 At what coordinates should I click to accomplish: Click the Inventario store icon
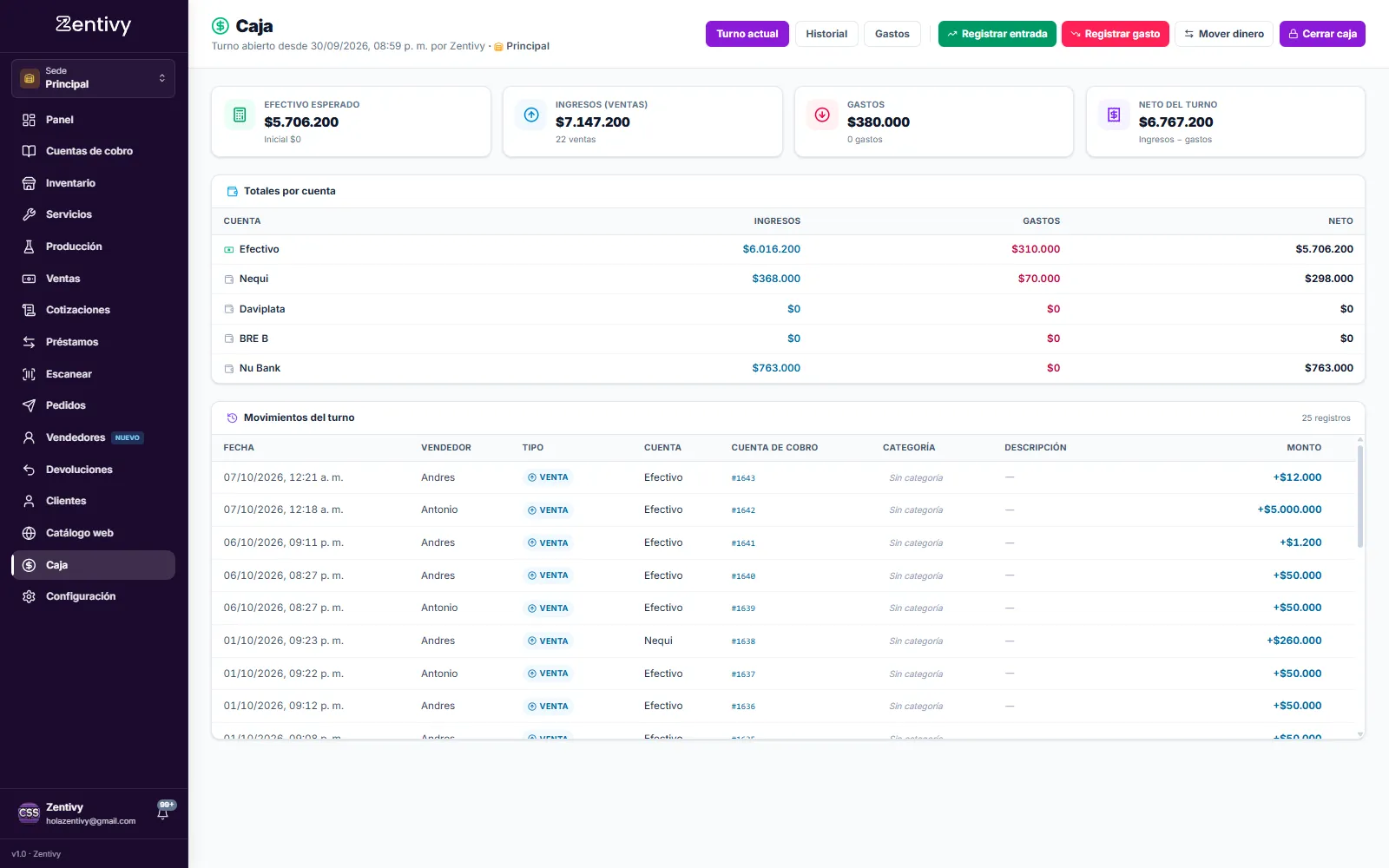[29, 183]
